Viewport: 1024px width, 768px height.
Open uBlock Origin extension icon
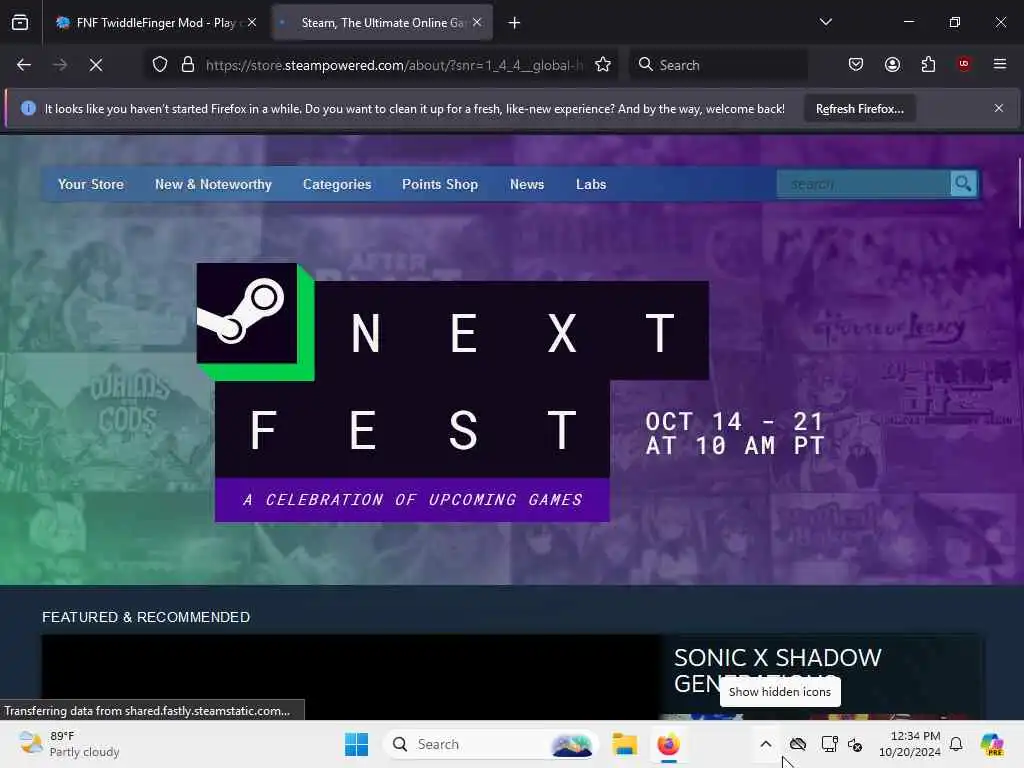pos(964,64)
